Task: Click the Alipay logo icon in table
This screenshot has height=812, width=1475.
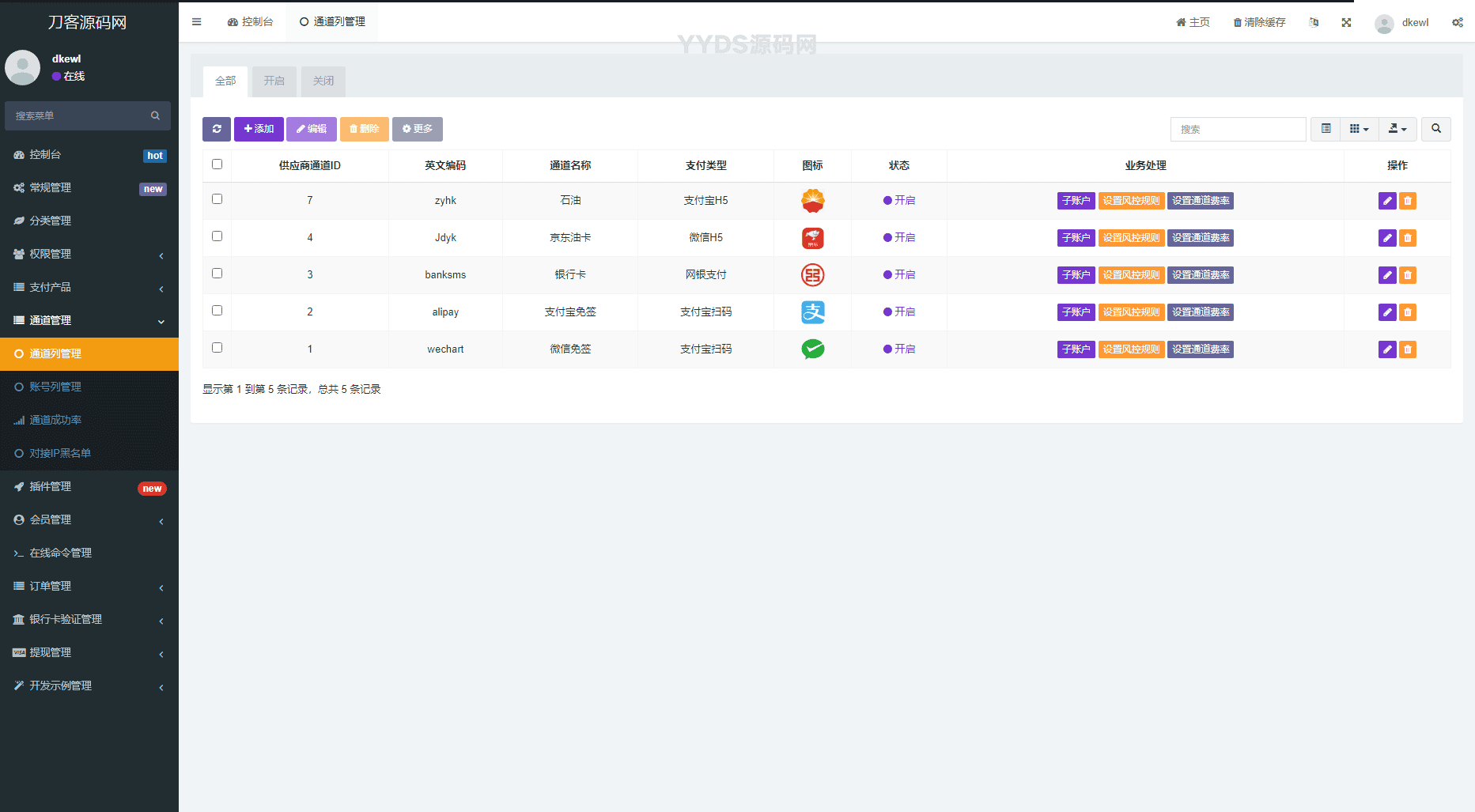Action: (812, 312)
